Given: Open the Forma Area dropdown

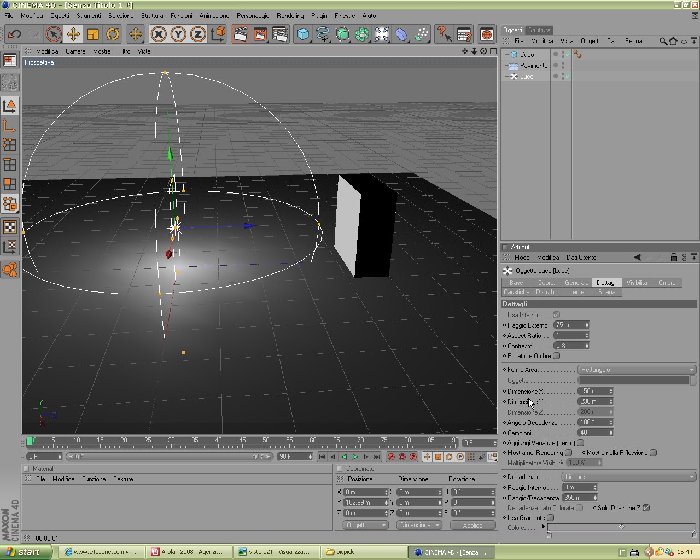Looking at the screenshot, I should [637, 370].
